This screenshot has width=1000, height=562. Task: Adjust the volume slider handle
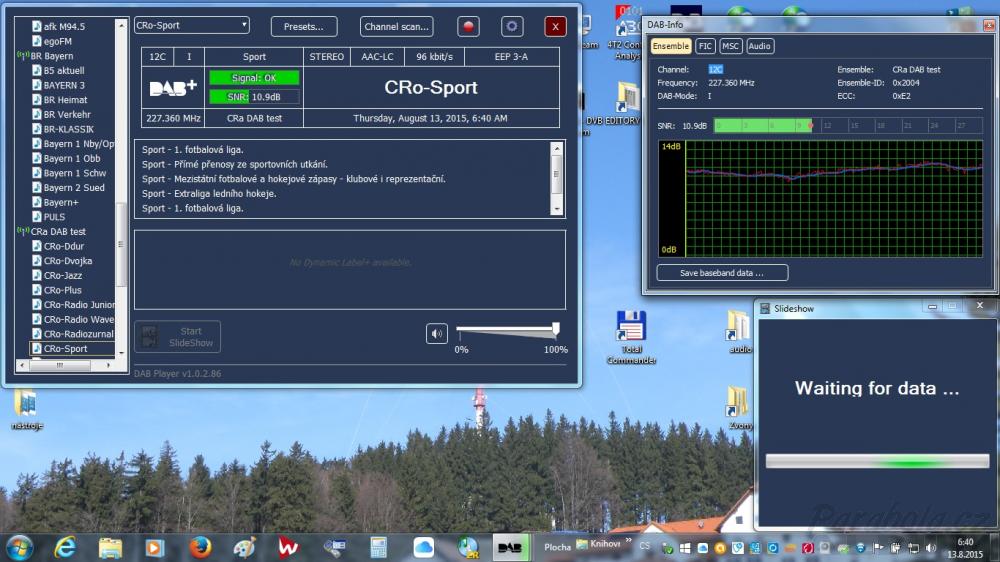(x=555, y=329)
